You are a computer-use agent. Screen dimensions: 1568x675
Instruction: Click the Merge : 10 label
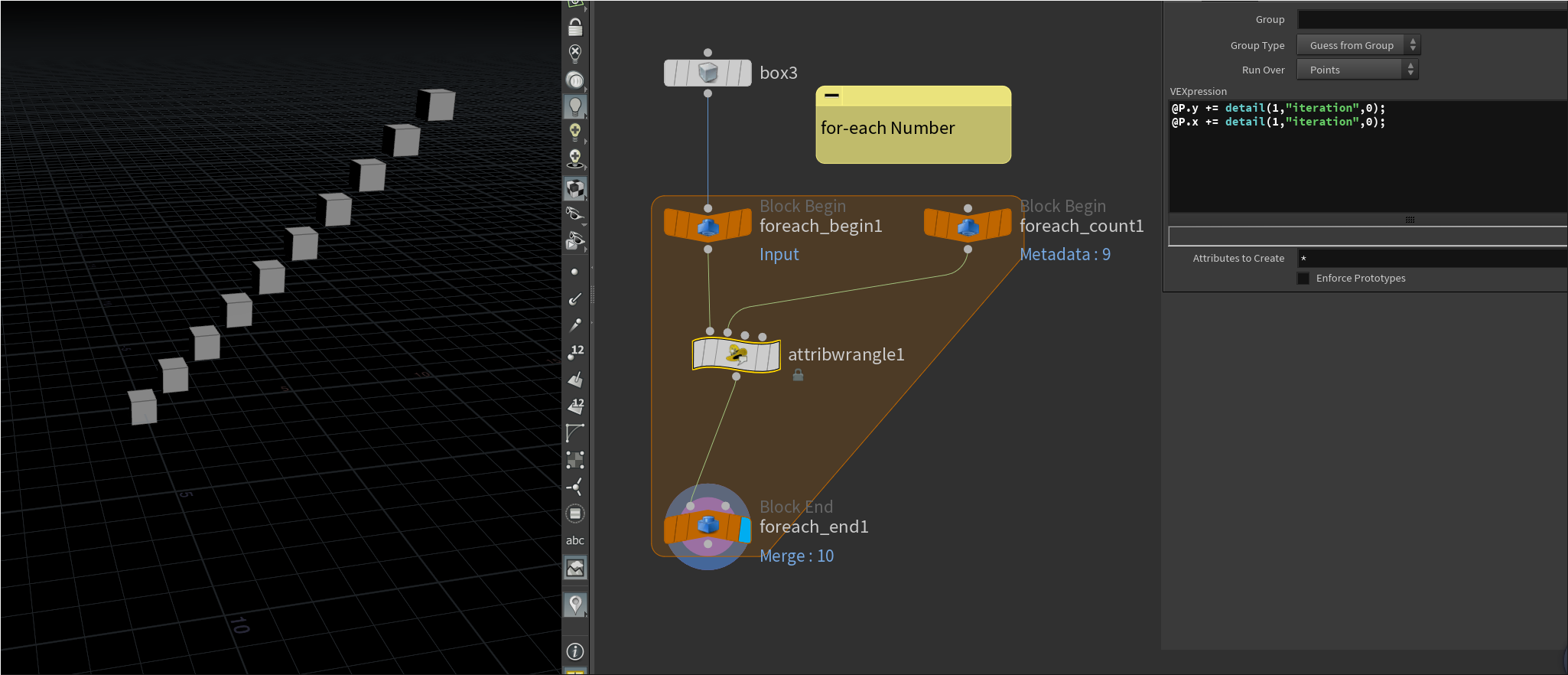pos(796,556)
